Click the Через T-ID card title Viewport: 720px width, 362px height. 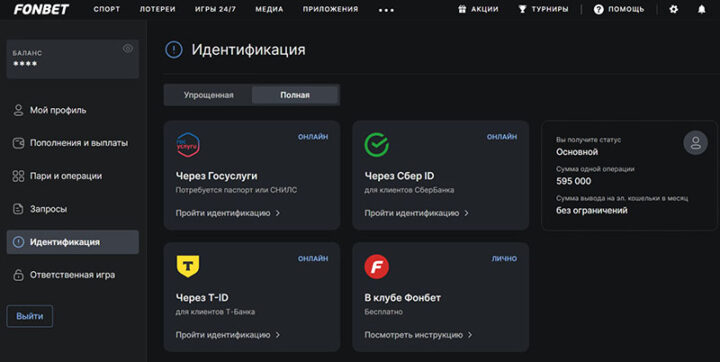(202, 298)
